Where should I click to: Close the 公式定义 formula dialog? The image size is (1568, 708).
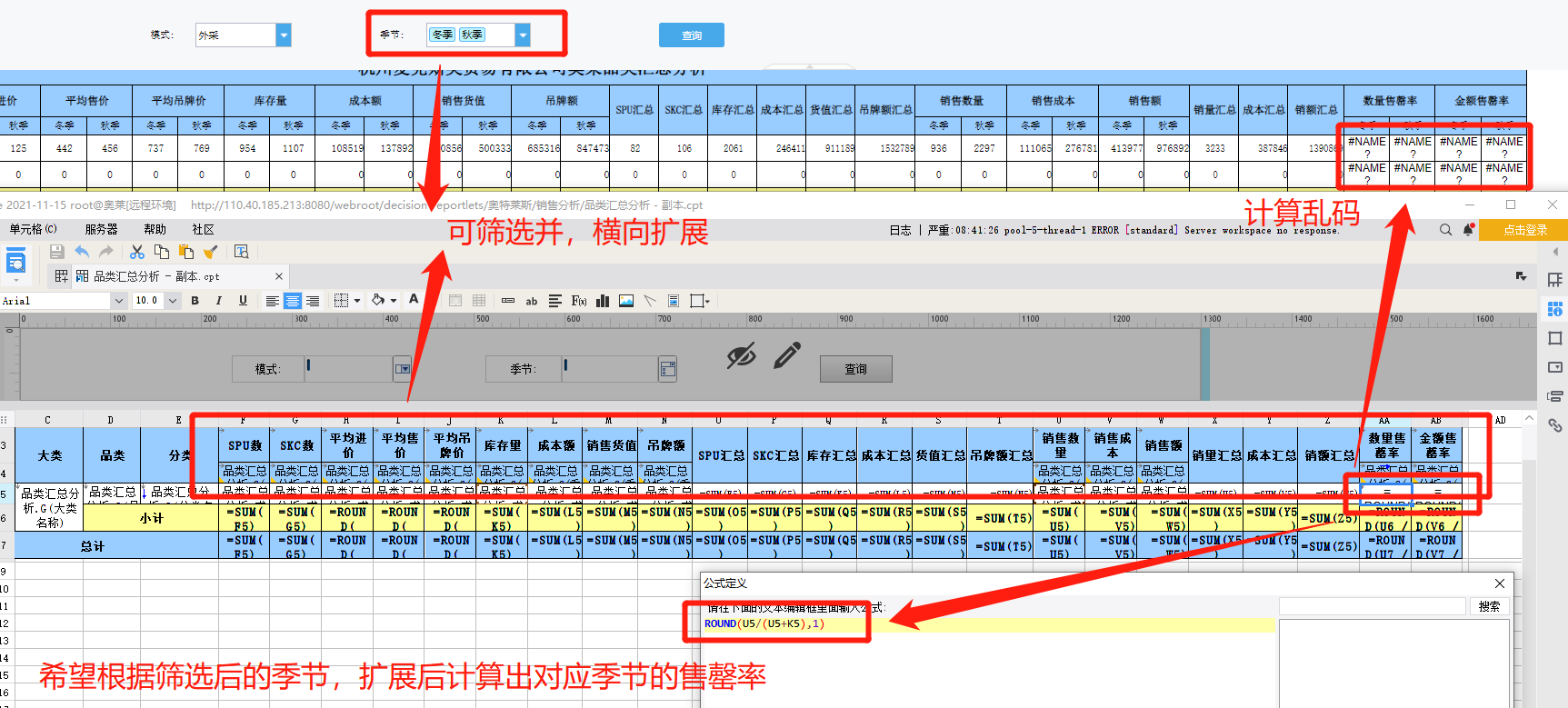pyautogui.click(x=1500, y=583)
